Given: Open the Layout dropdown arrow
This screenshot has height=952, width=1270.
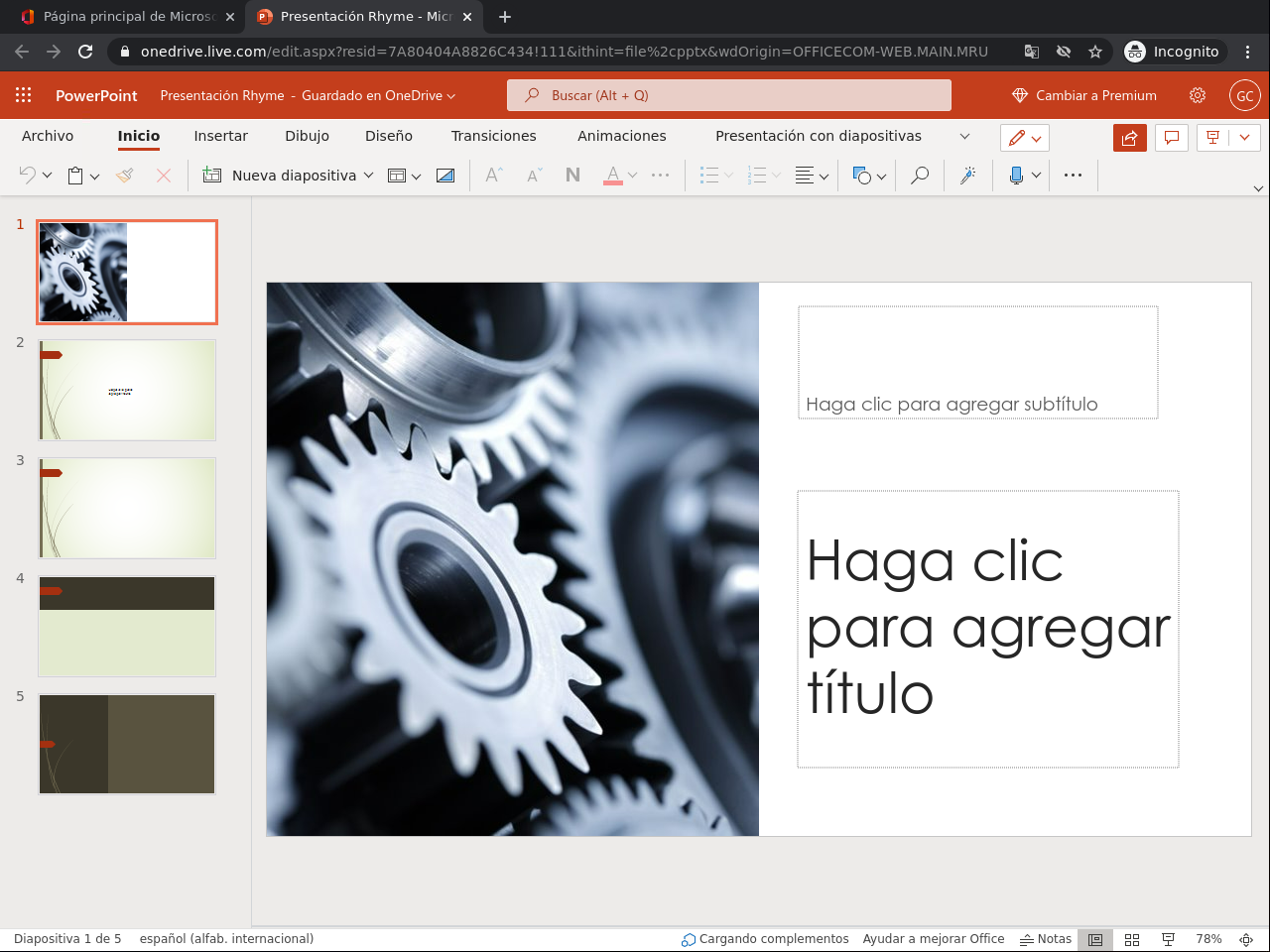Looking at the screenshot, I should point(416,177).
